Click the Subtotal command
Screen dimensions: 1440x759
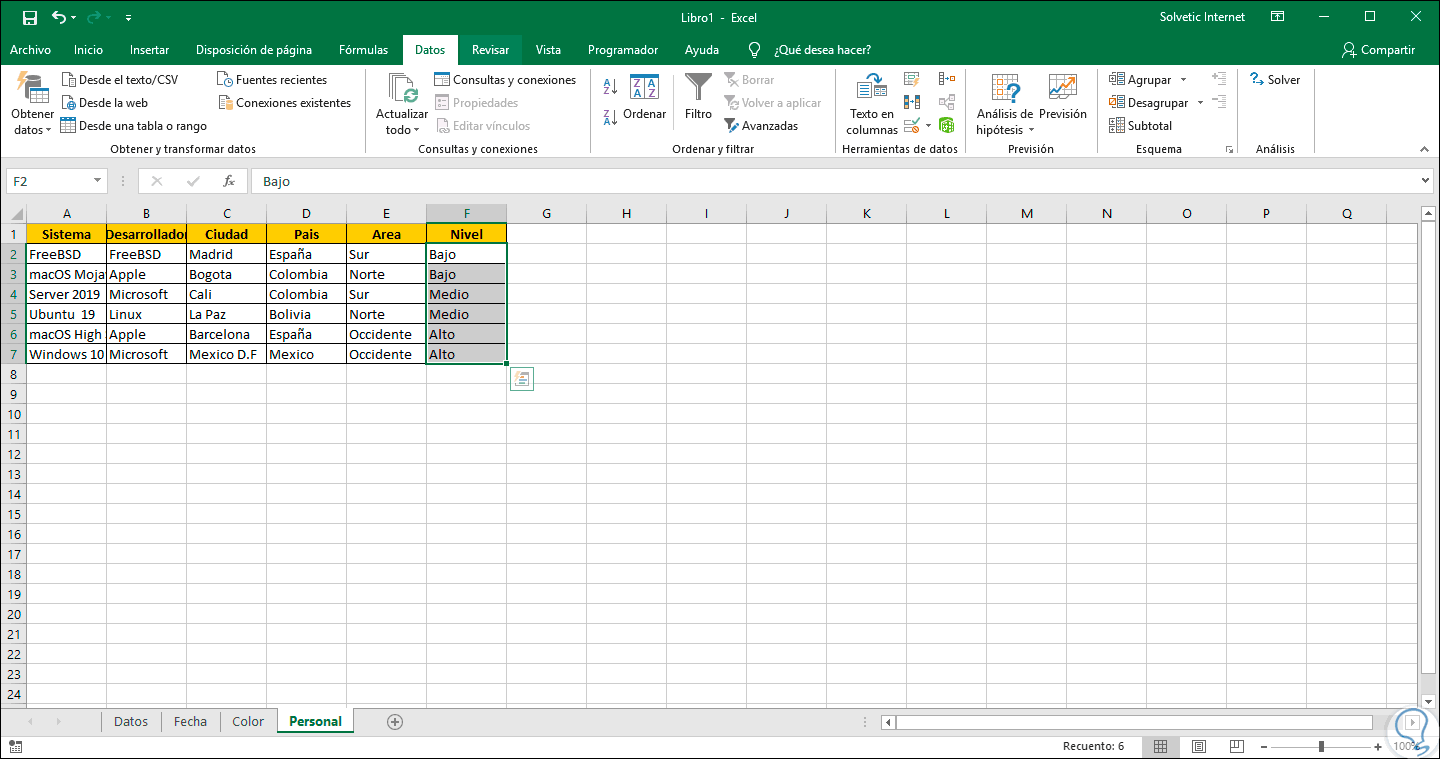[x=1140, y=126]
